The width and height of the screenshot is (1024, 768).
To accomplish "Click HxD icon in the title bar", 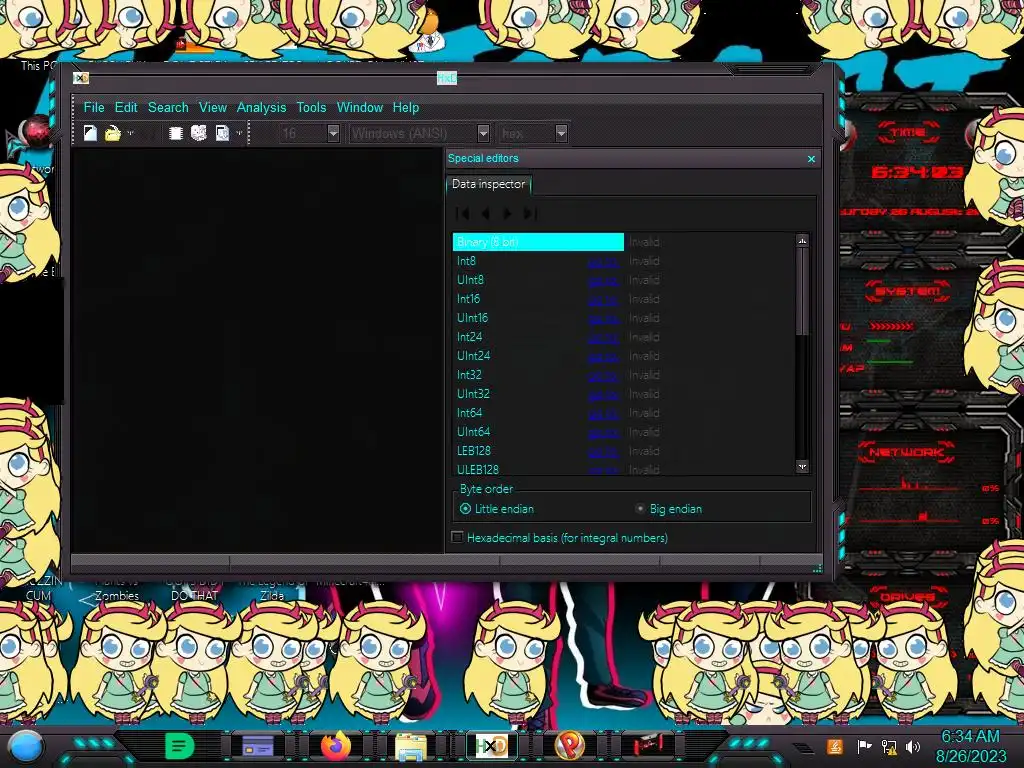I will coord(80,78).
